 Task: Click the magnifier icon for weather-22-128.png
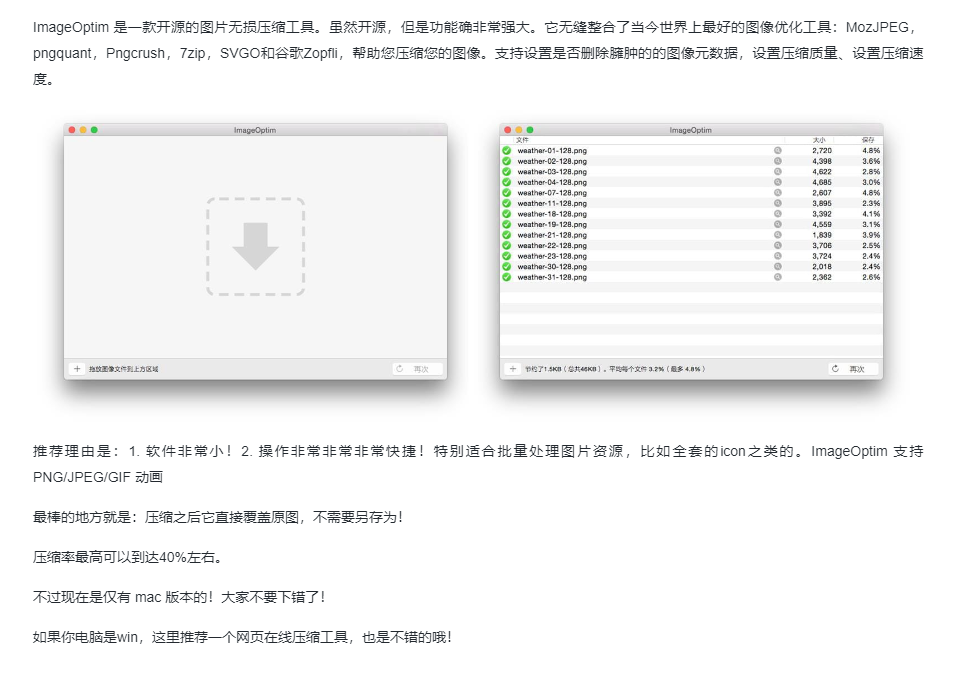pyautogui.click(x=777, y=245)
